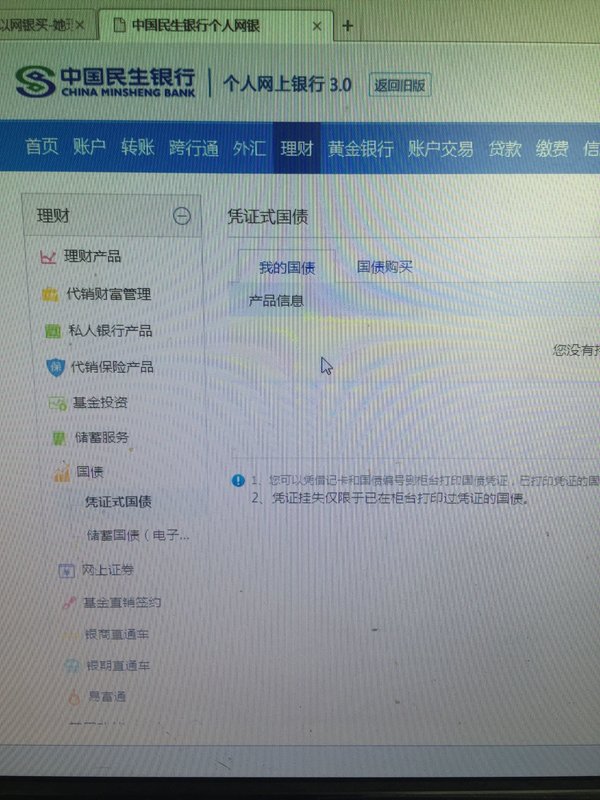Viewport: 600px width, 800px height.
Task: Open 基金直销签约 in the sidebar
Action: pyautogui.click(x=122, y=603)
